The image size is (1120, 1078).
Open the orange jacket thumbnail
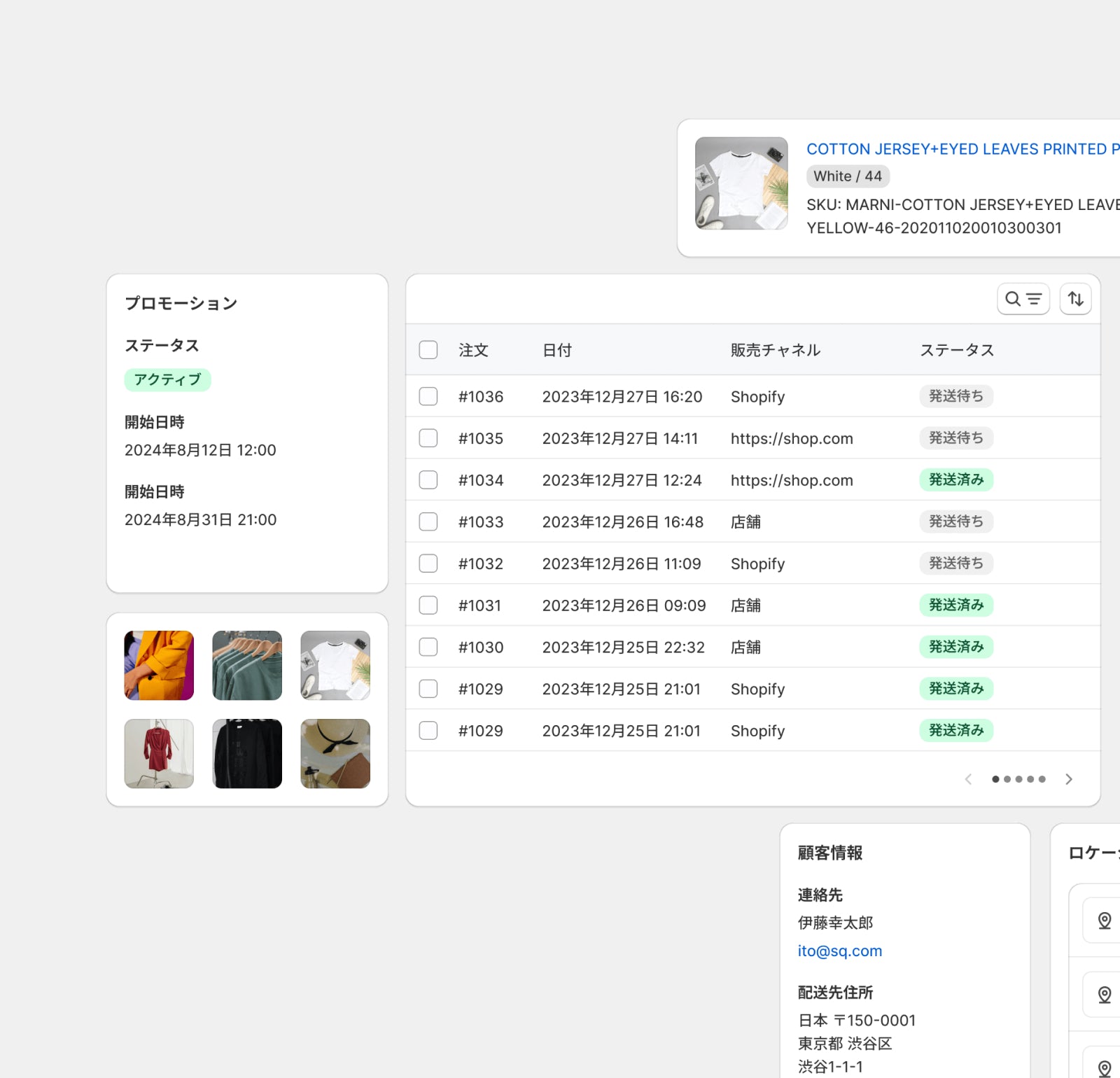159,665
